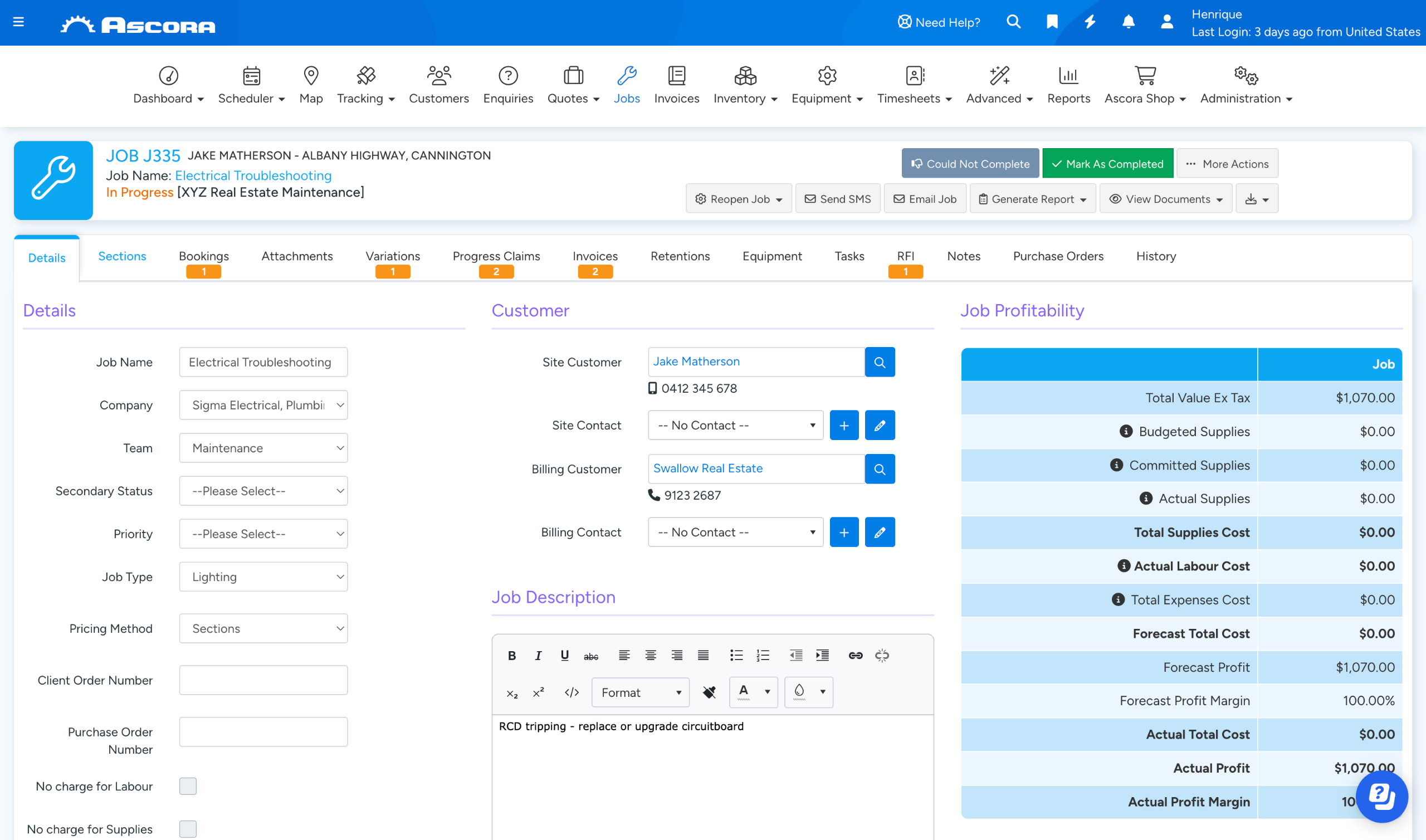Screen dimensions: 1426x840
Task: Search Site Customer with magnifier button
Action: tap(880, 362)
